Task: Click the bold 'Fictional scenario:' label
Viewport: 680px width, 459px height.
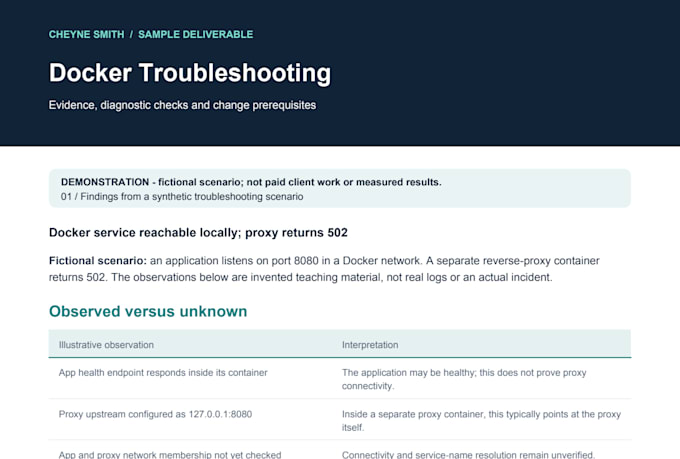Action: 98,261
